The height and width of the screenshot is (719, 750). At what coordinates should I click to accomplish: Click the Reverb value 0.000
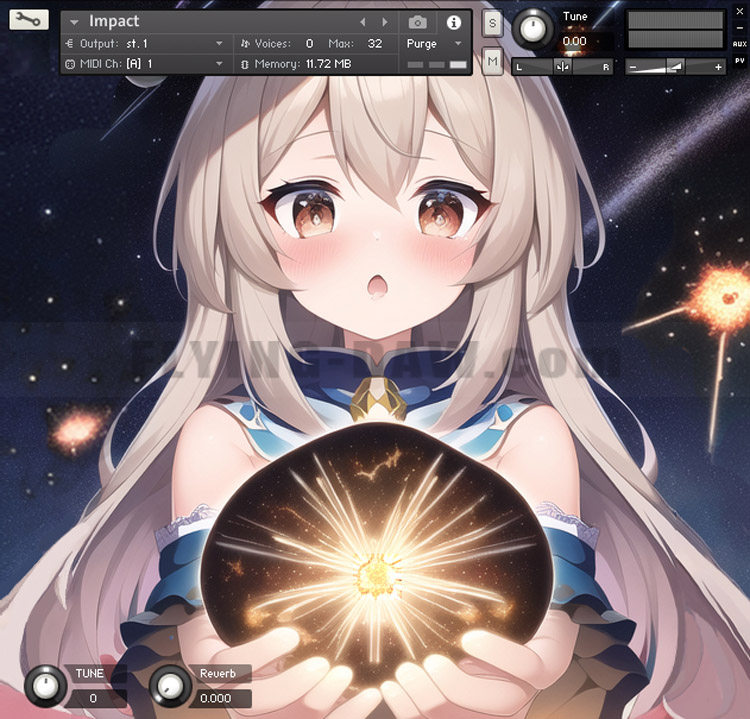(216, 698)
